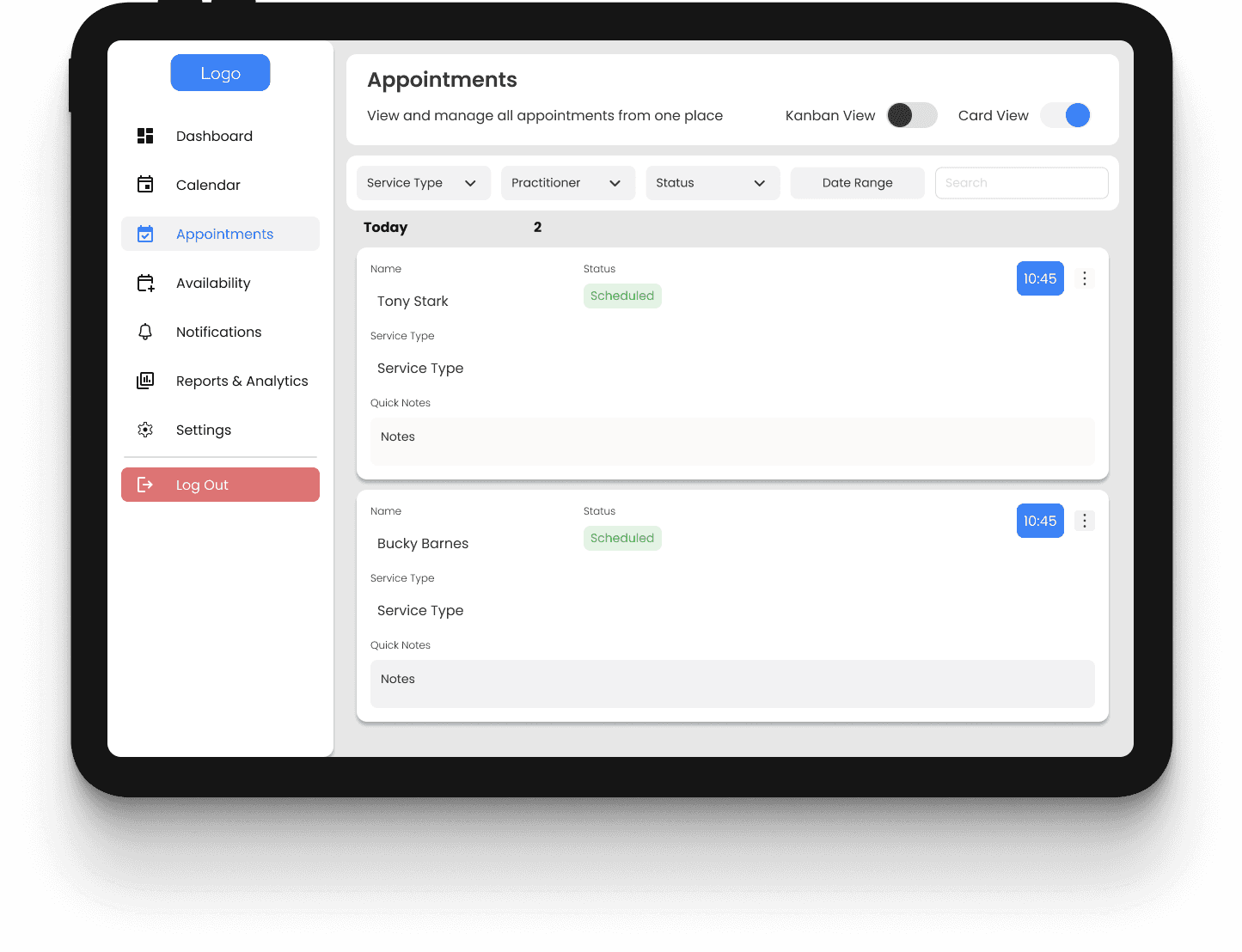Click the Notifications bell icon
The image size is (1242, 952).
click(x=145, y=332)
